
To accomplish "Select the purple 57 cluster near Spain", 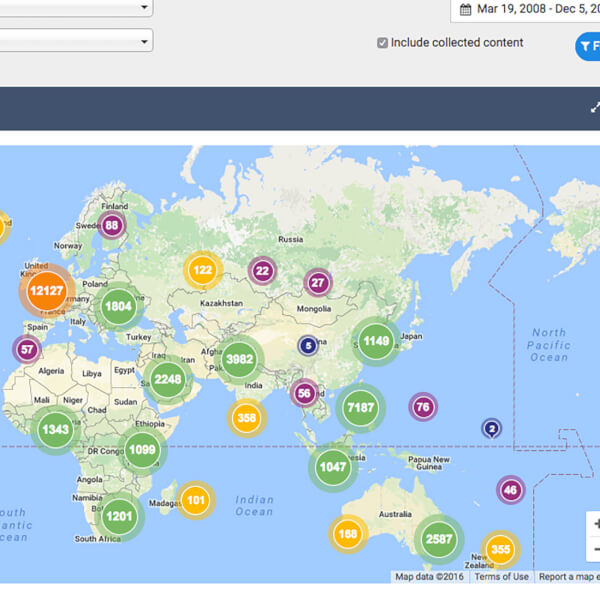I will pyautogui.click(x=27, y=349).
